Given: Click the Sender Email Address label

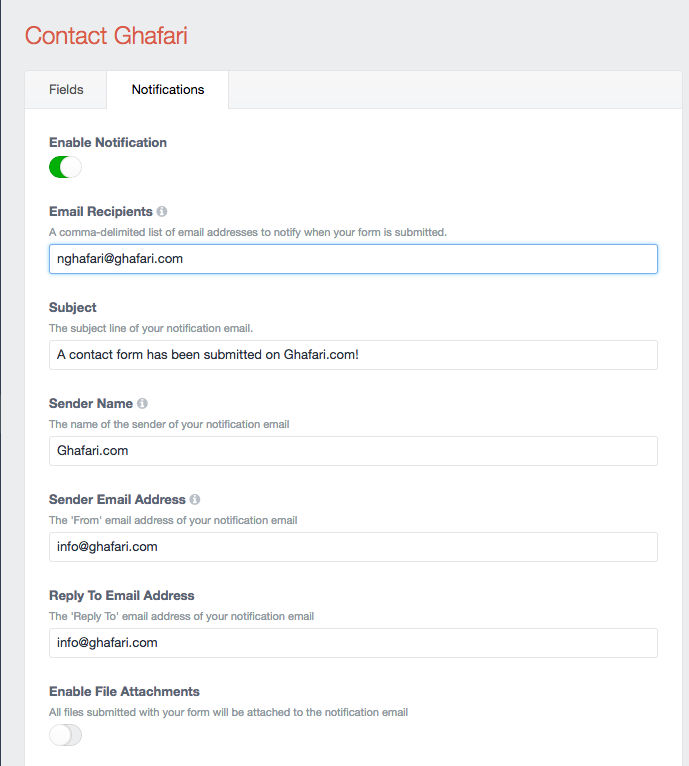Looking at the screenshot, I should pyautogui.click(x=117, y=499).
